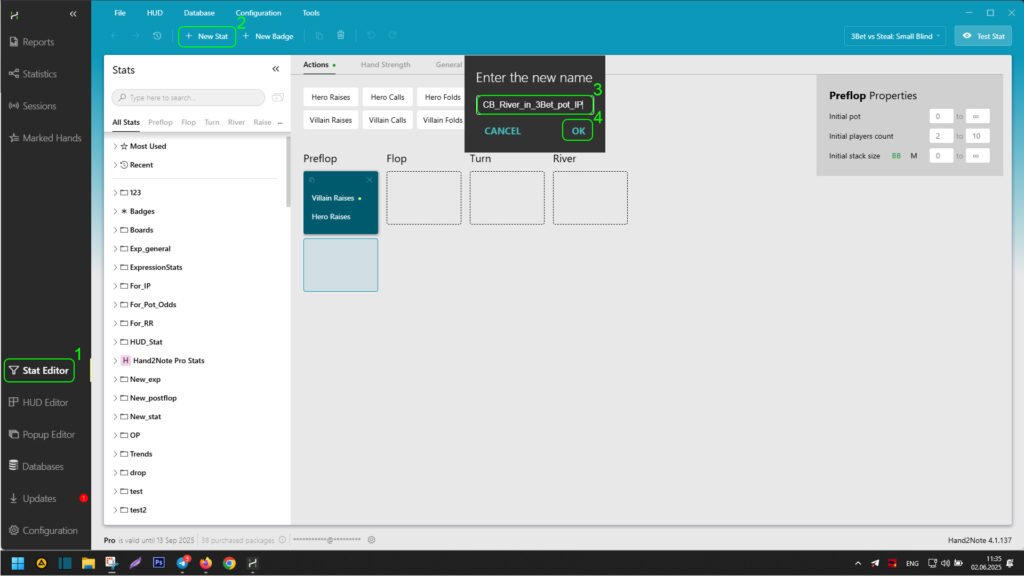Click CANCEL in the name dialog

(x=502, y=131)
